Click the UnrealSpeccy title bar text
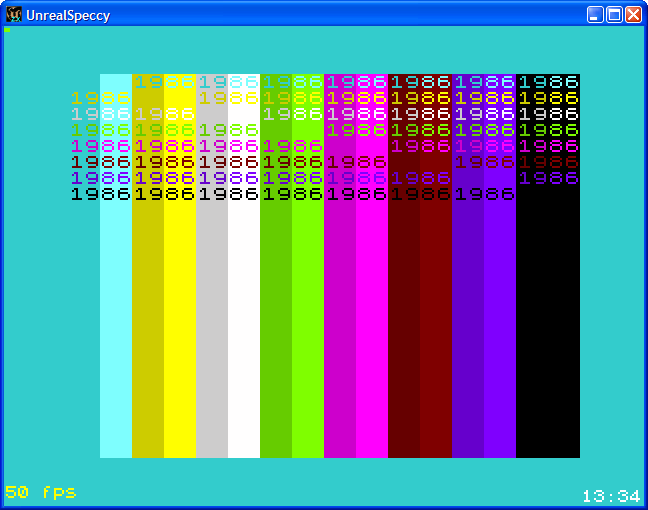This screenshot has width=648, height=510. pos(69,15)
